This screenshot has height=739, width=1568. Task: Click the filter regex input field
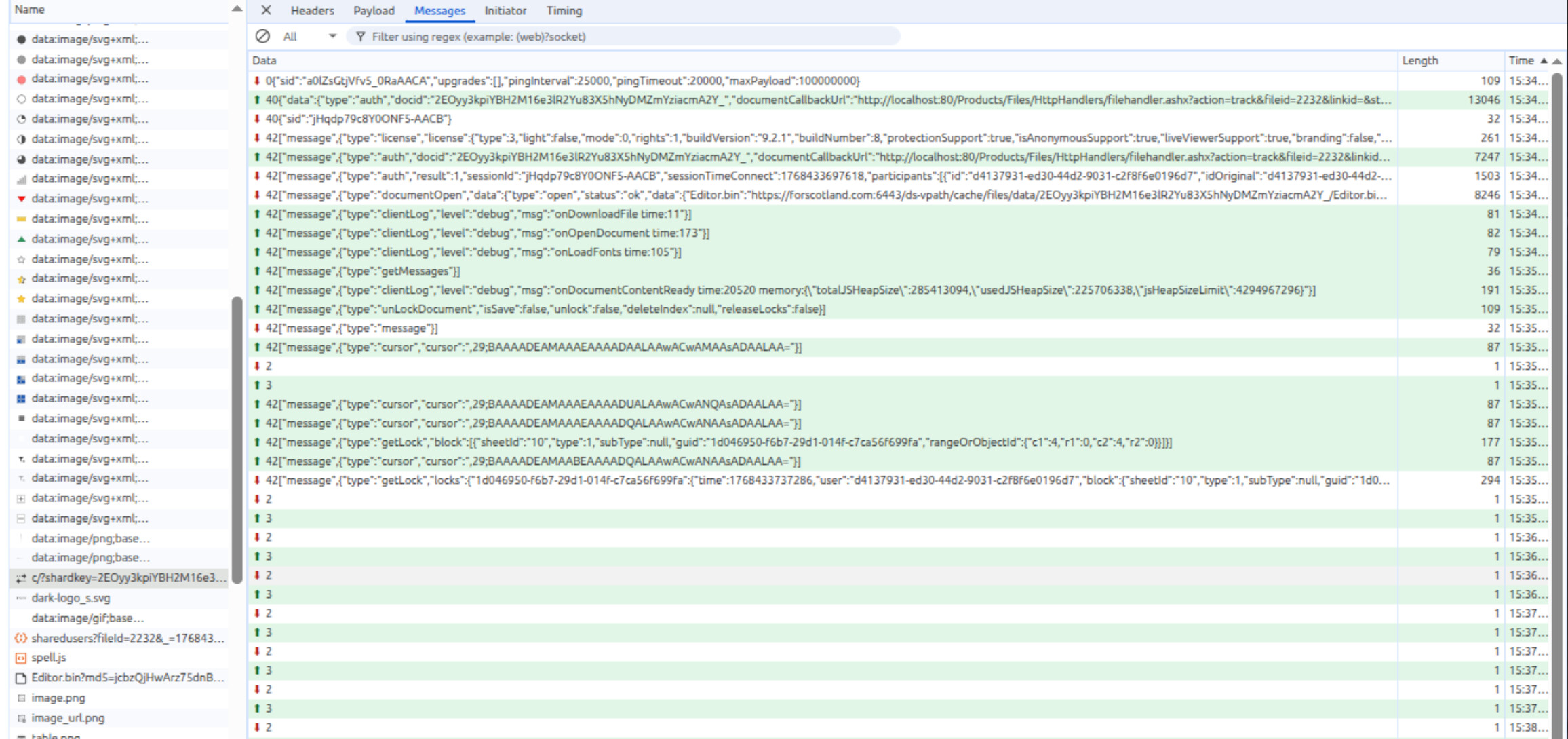(x=624, y=37)
